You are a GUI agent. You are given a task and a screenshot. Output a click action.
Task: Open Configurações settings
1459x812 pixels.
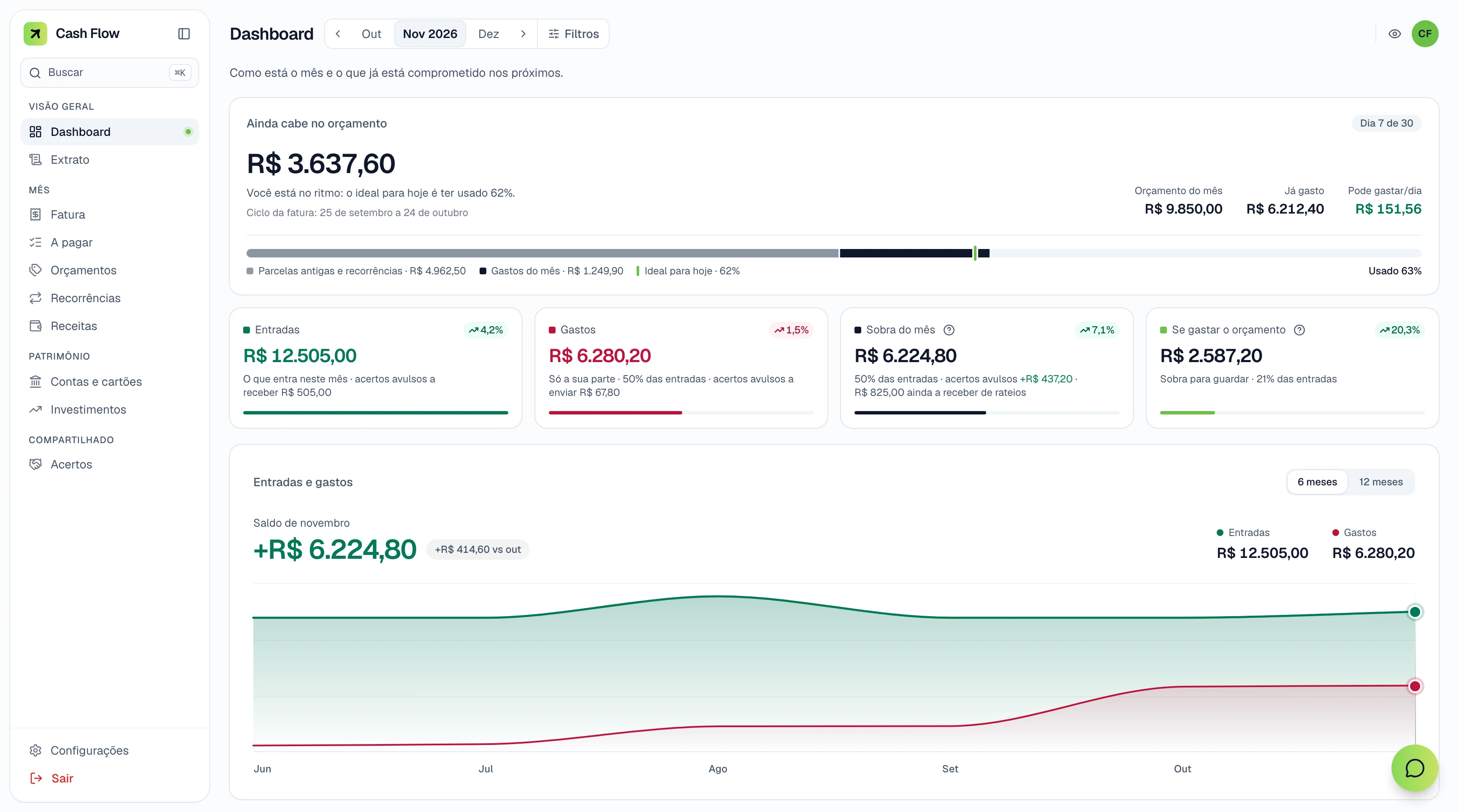110,750
